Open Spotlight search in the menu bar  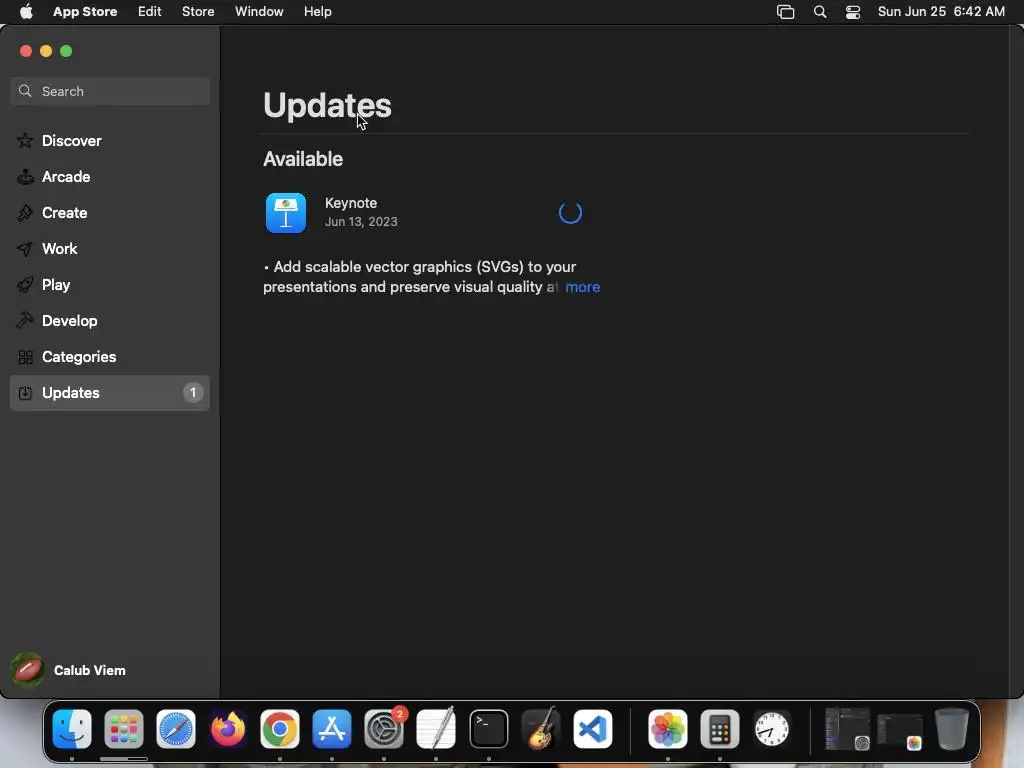click(820, 12)
